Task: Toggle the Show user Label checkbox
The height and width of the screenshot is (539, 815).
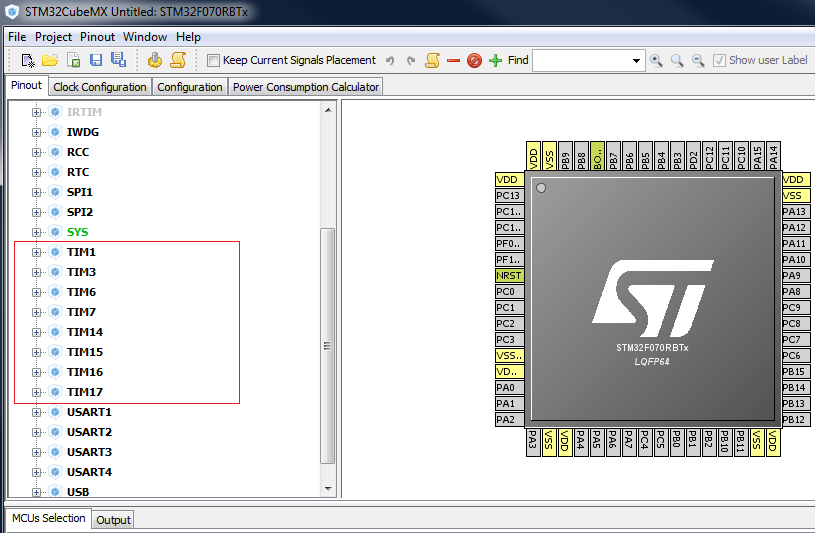Action: point(720,61)
